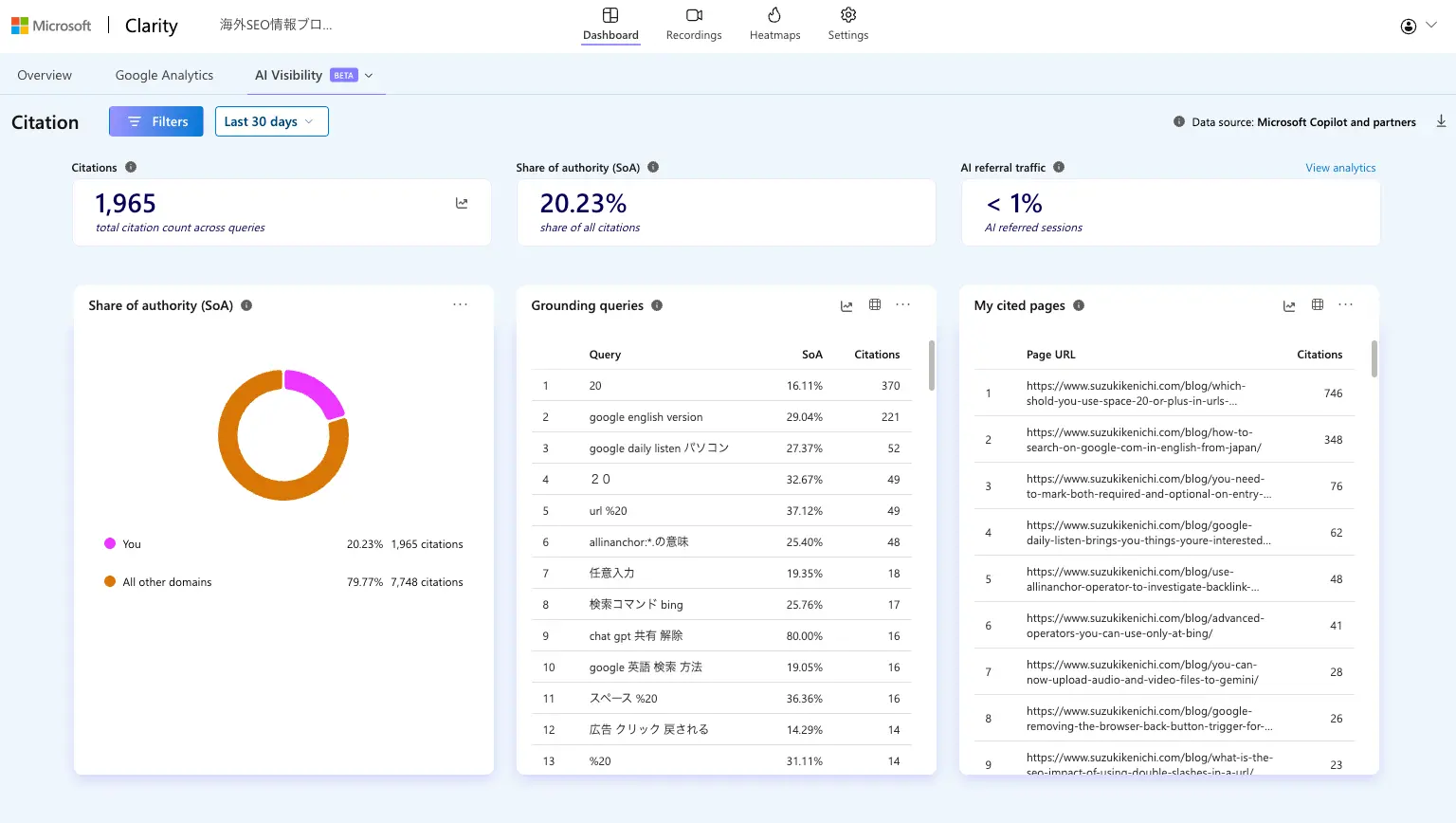Click the My cited pages panel scrollbar
This screenshot has width=1456, height=823.
point(1374,358)
